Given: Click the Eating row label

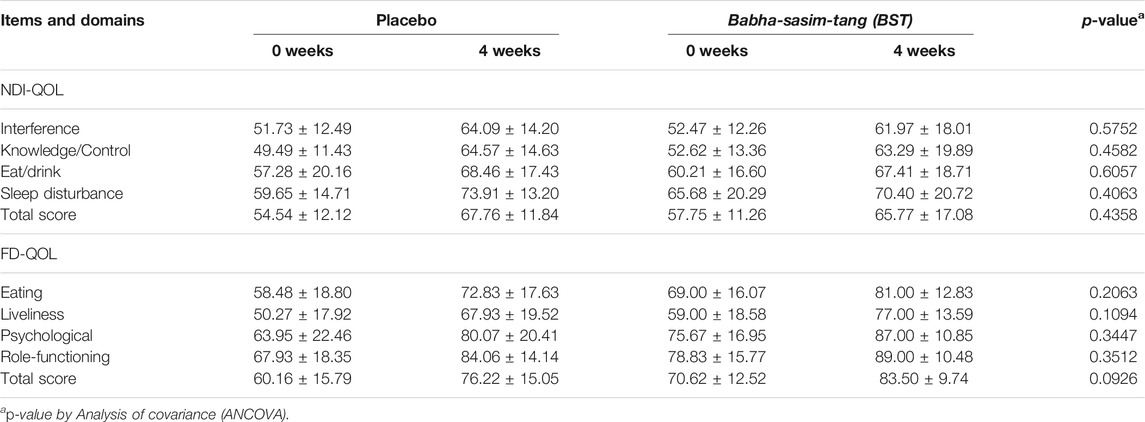Looking at the screenshot, I should tap(21, 293).
